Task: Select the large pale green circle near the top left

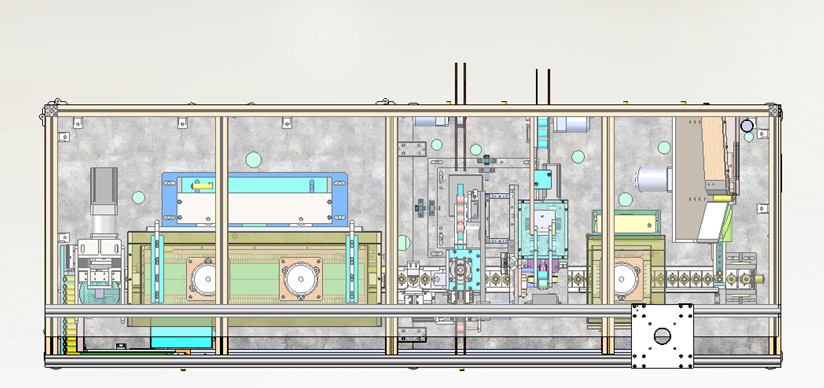Action: (253, 160)
